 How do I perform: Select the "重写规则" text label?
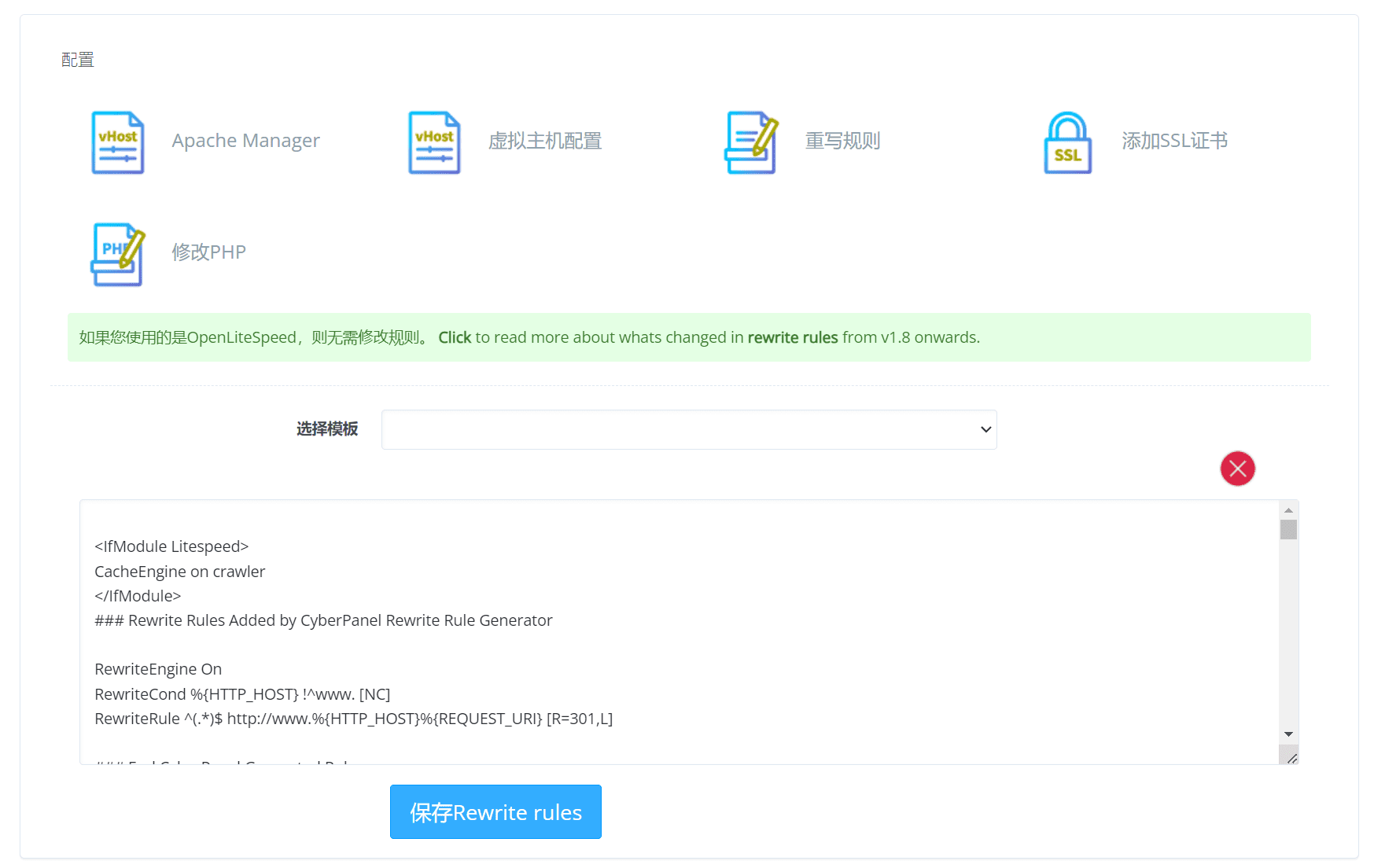coord(842,140)
